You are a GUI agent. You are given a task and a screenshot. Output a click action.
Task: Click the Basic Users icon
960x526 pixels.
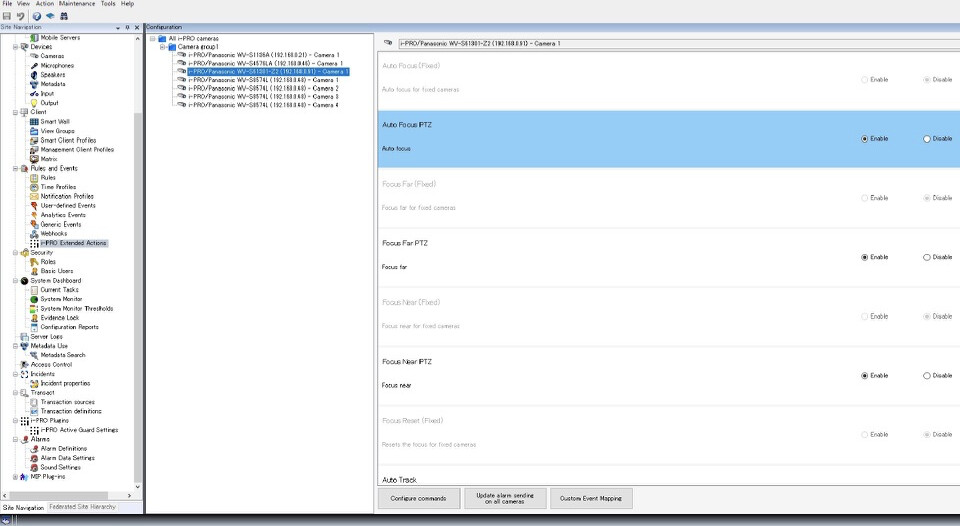[34, 271]
